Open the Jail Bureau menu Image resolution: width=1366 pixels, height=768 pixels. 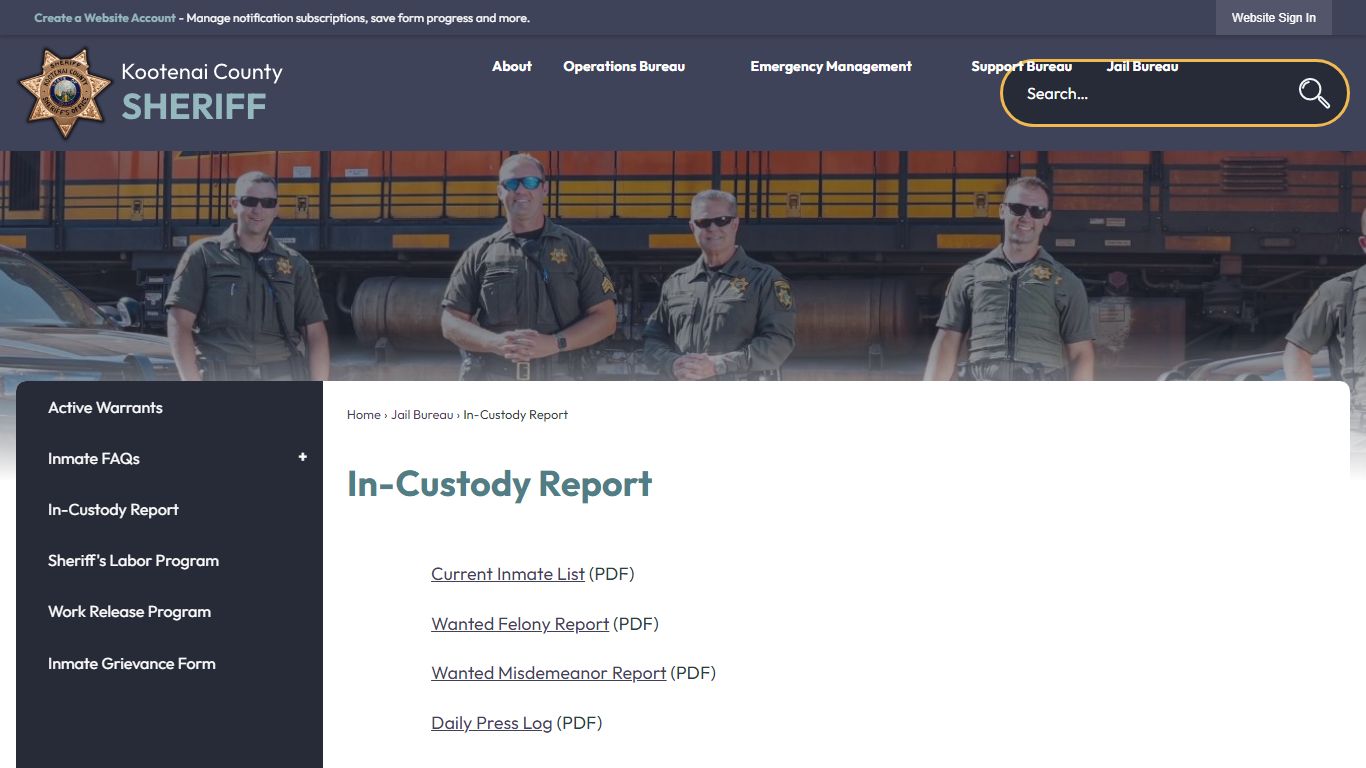[1142, 66]
